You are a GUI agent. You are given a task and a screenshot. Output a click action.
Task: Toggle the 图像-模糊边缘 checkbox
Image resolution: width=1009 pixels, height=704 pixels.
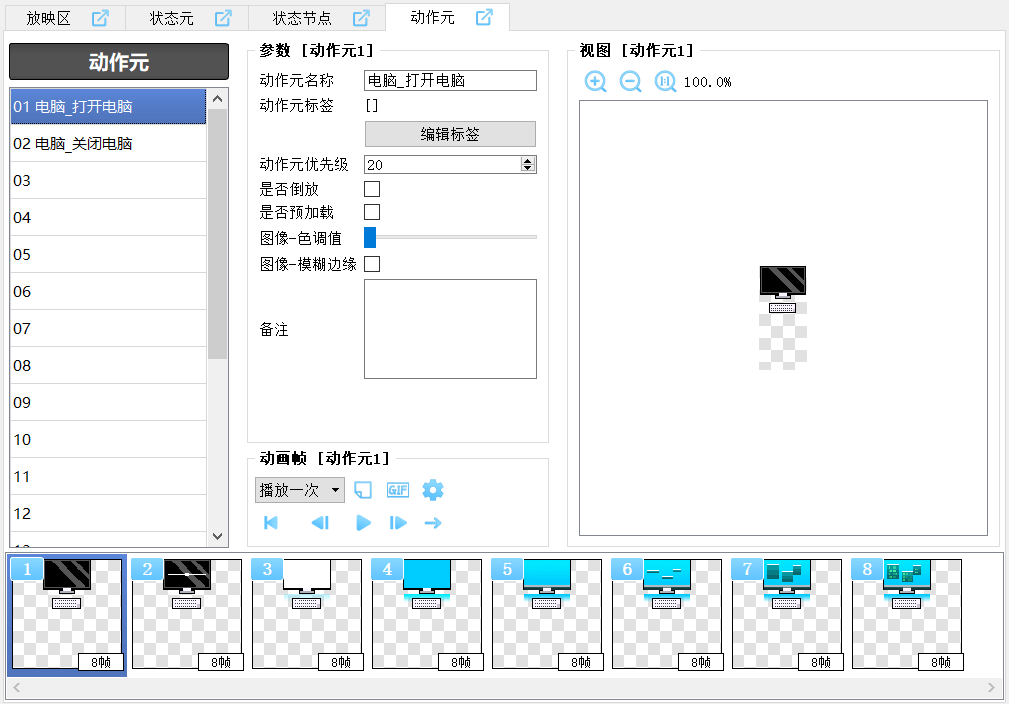click(372, 264)
